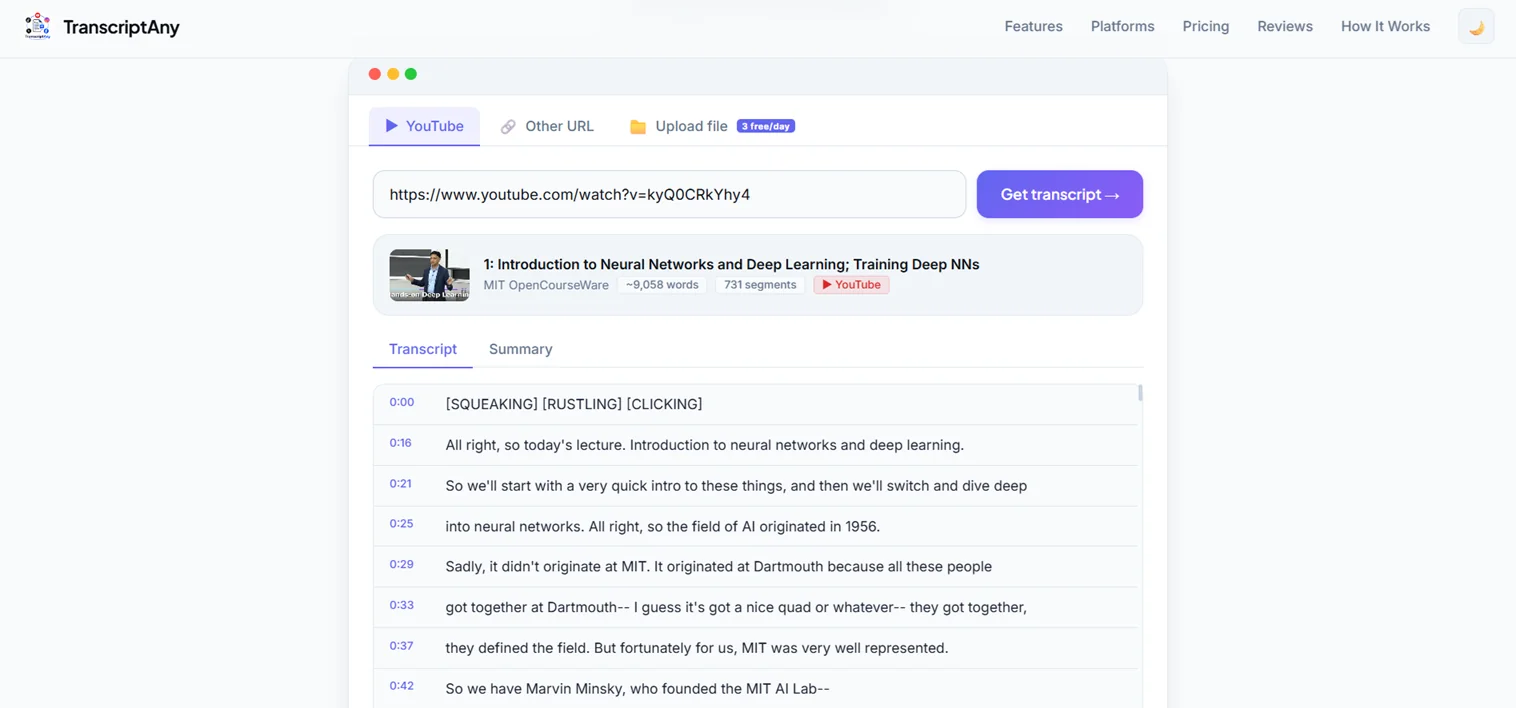
Task: Click line "So we'll start with a very quick intro"
Action: (x=736, y=485)
